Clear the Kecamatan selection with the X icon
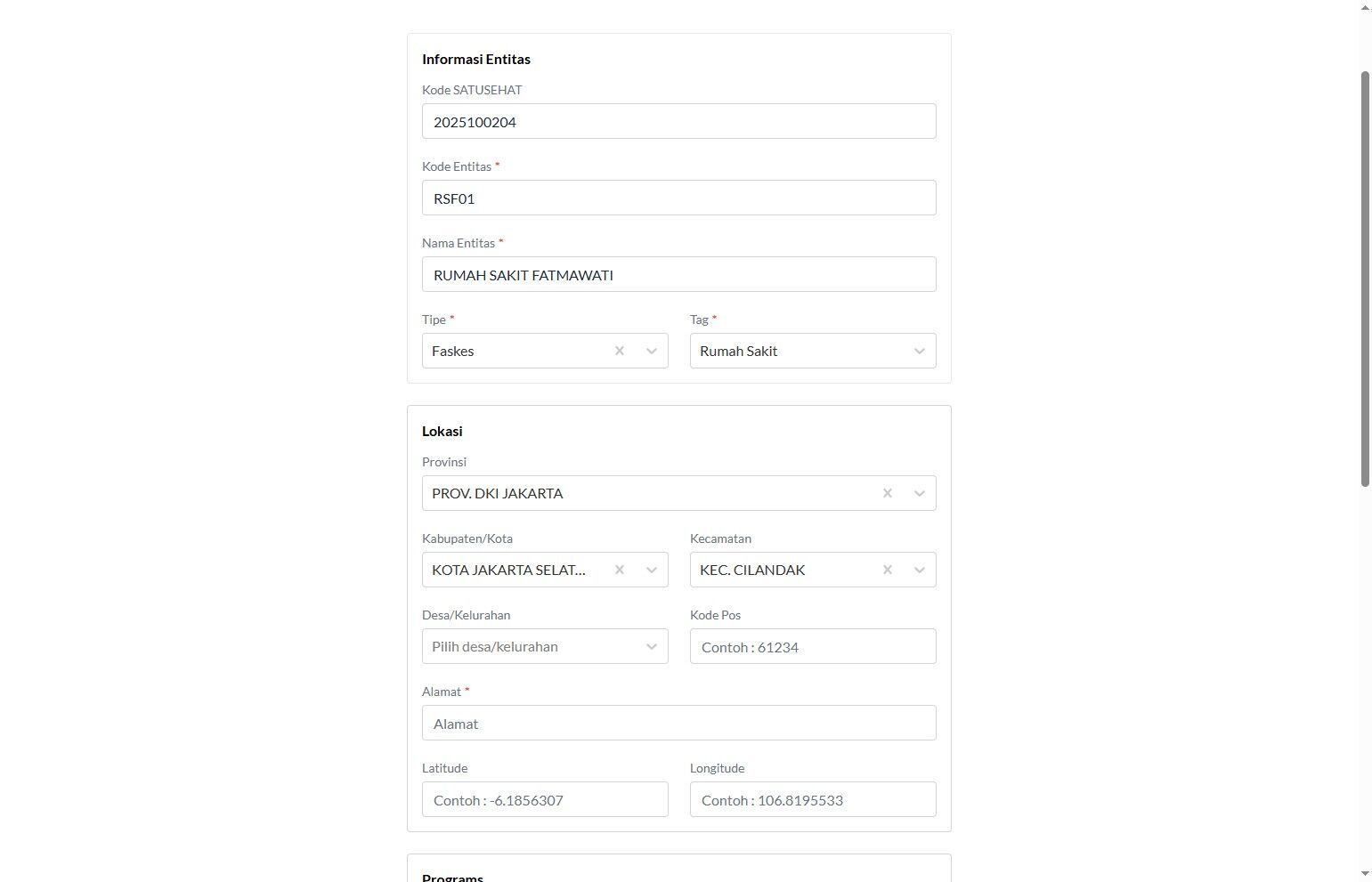1372x882 pixels. coord(888,570)
